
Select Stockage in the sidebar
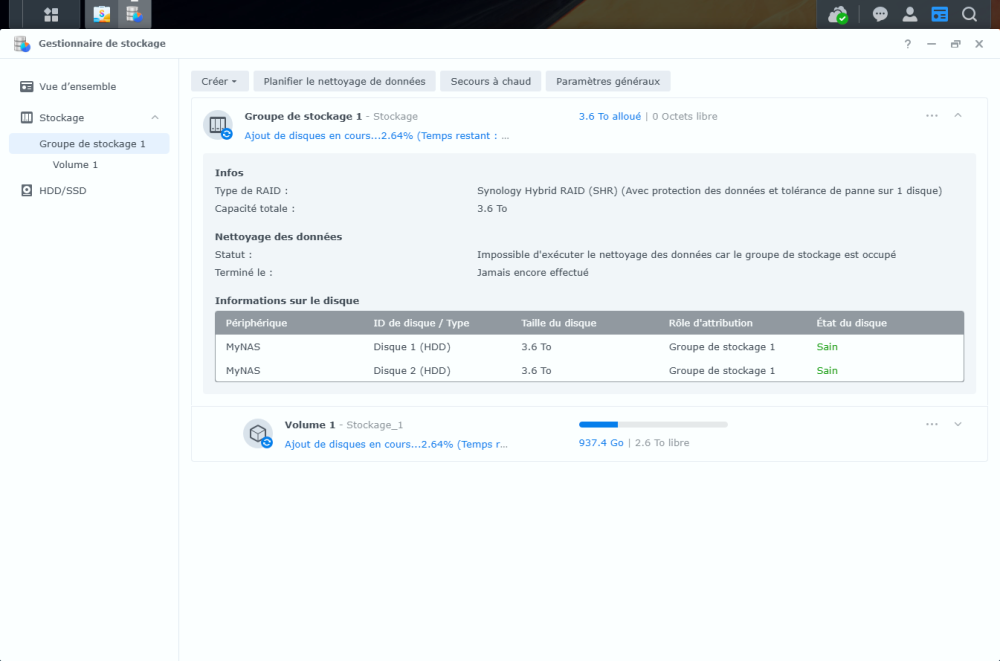pyautogui.click(x=61, y=117)
